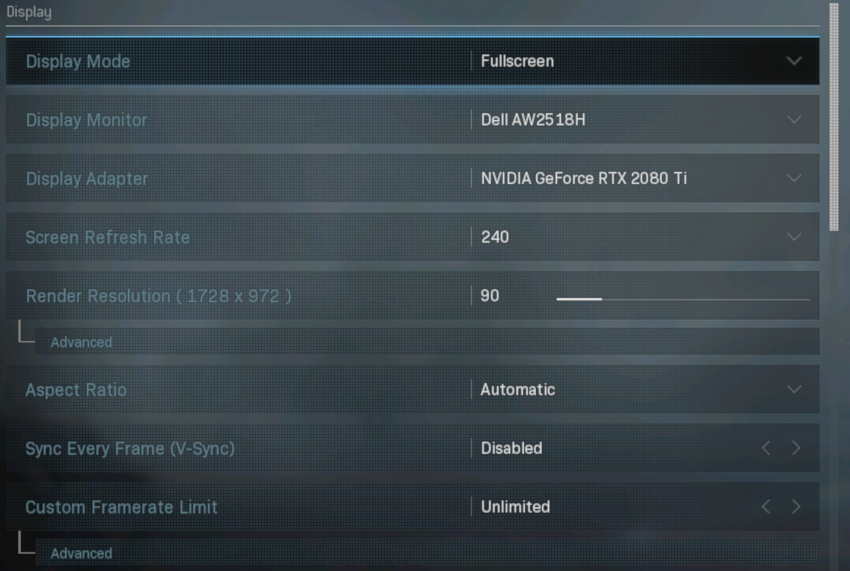Click the vertical settings scrollbar
The width and height of the screenshot is (850, 571).
pyautogui.click(x=834, y=117)
